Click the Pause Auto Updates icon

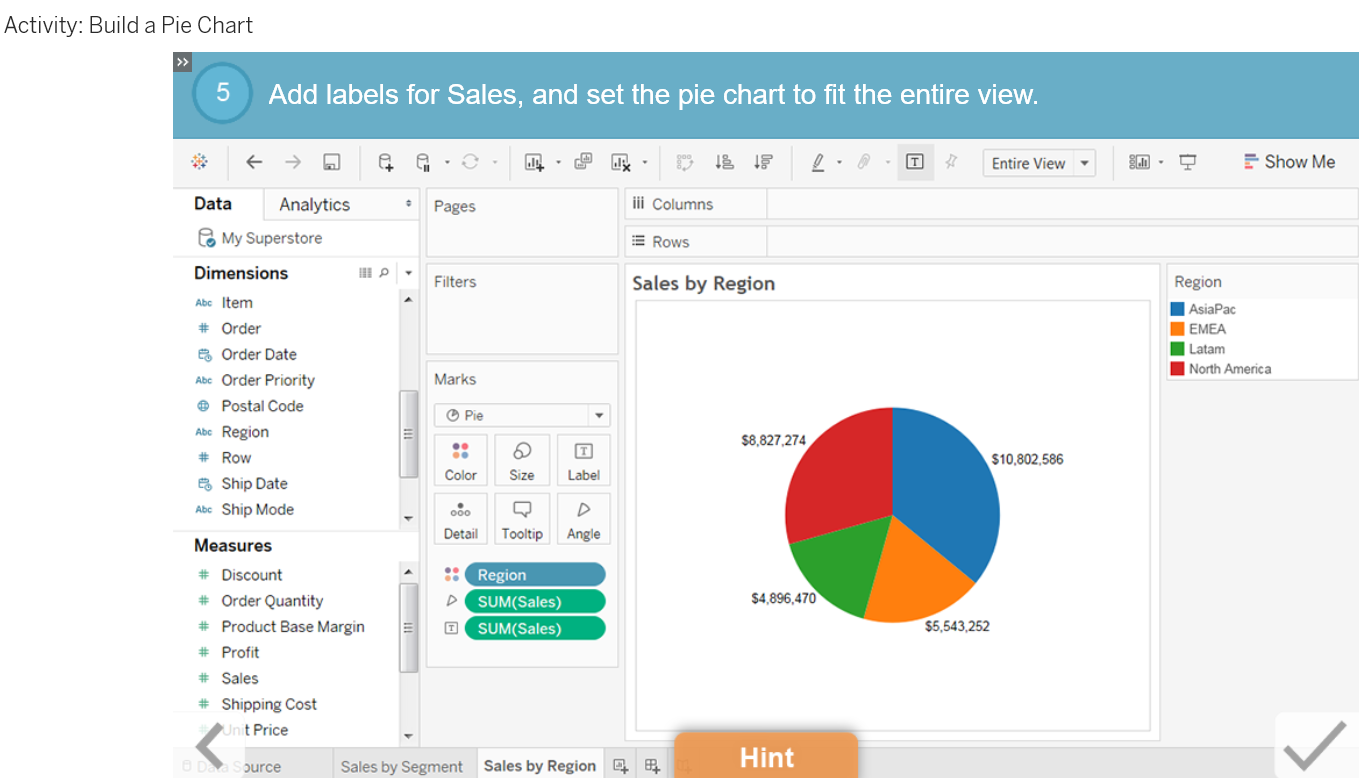coord(423,162)
